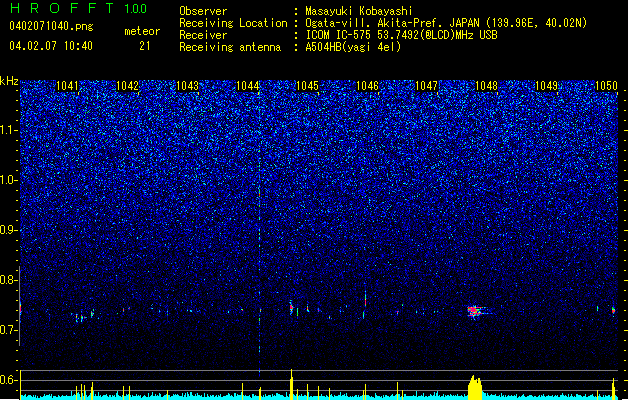Click the 0.8 kHz axis label
The height and width of the screenshot is (400, 629).
coord(8,280)
